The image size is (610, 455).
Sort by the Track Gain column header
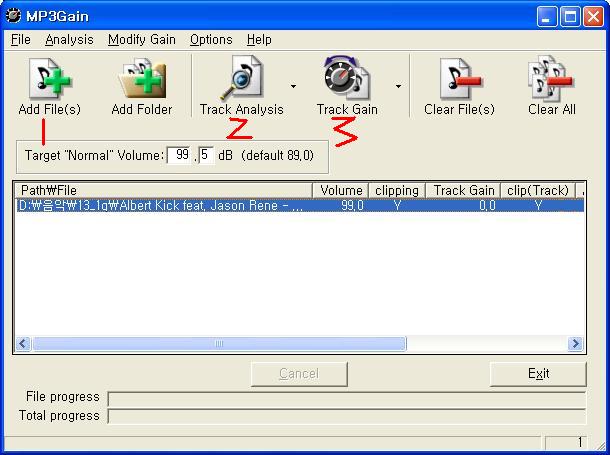click(x=463, y=190)
